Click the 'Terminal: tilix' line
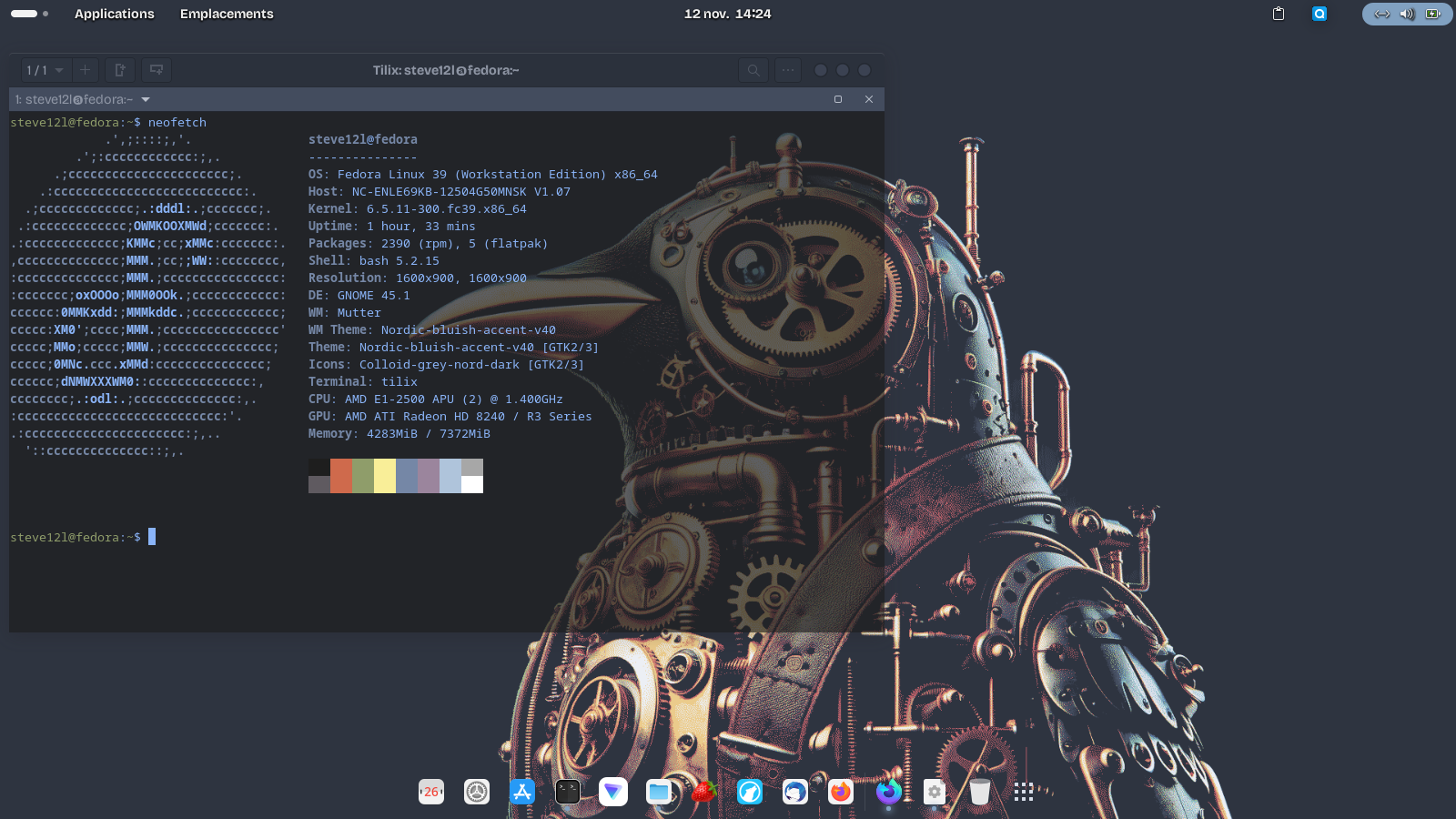Viewport: 1456px width, 819px height. [x=362, y=381]
